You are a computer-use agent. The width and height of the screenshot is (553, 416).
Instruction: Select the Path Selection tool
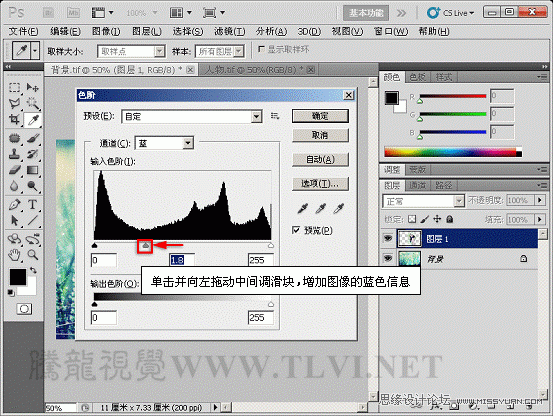tap(14, 221)
